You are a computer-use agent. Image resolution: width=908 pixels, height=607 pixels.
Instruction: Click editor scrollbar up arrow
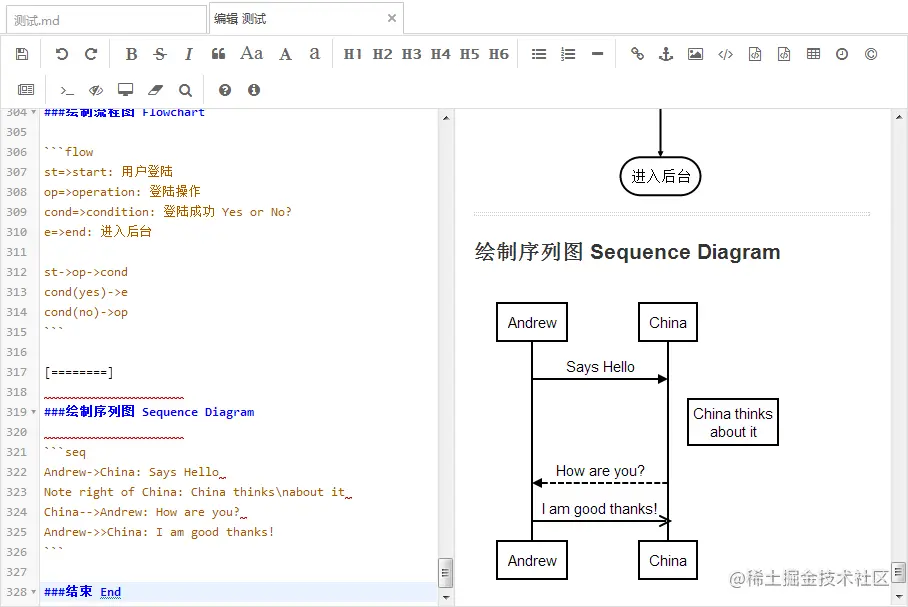point(446,118)
